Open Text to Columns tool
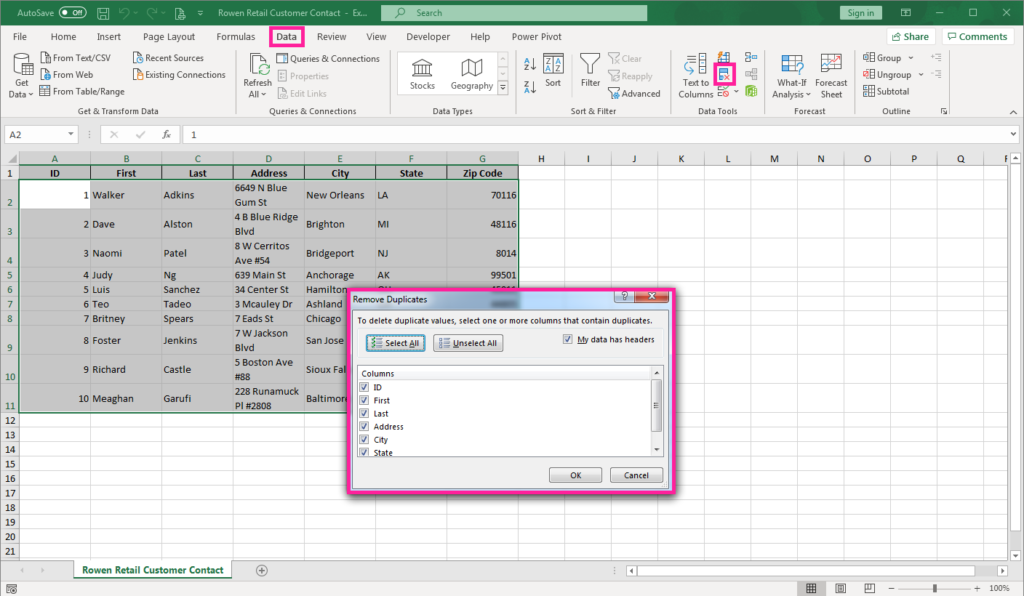 tap(696, 76)
